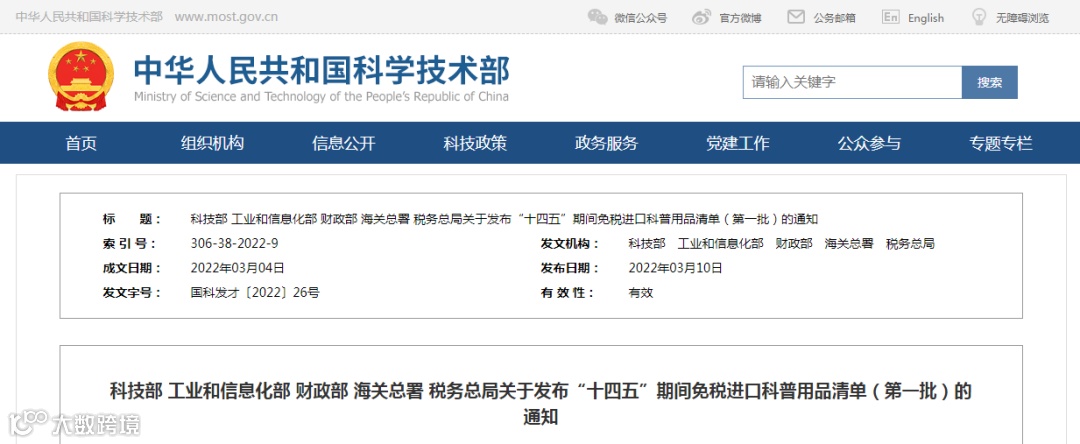The image size is (1080, 444).
Task: Click the envelope 公务邮箱 icon
Action: point(796,17)
